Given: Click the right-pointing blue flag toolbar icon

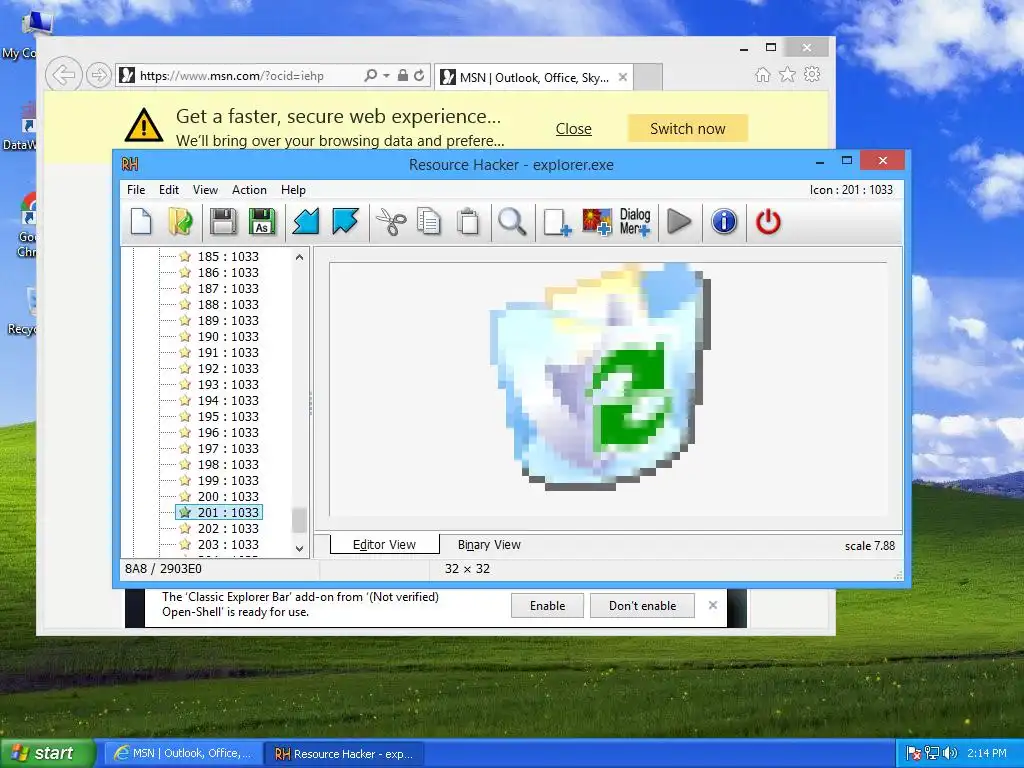Looking at the screenshot, I should tap(345, 222).
